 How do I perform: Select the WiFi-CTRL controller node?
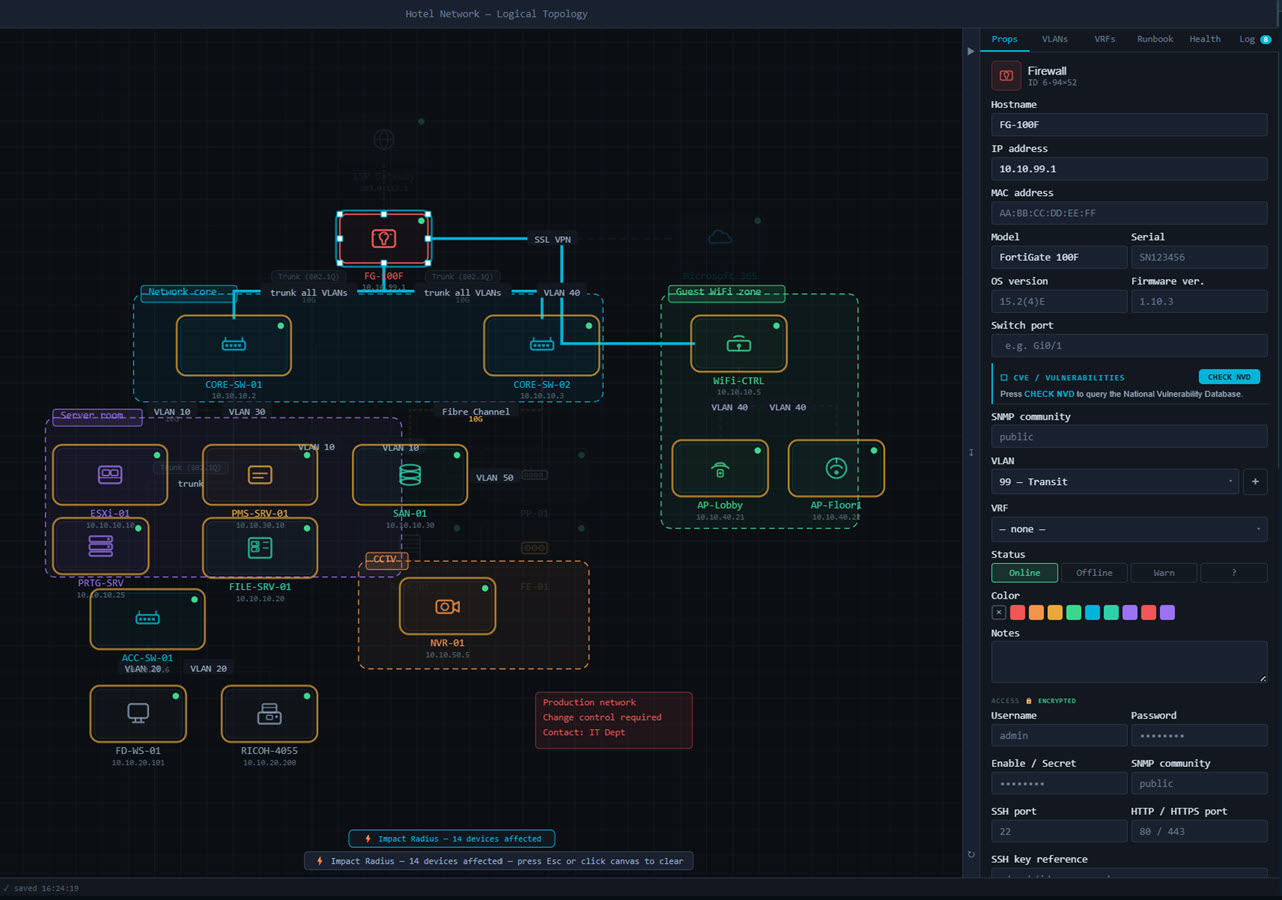[x=739, y=344]
